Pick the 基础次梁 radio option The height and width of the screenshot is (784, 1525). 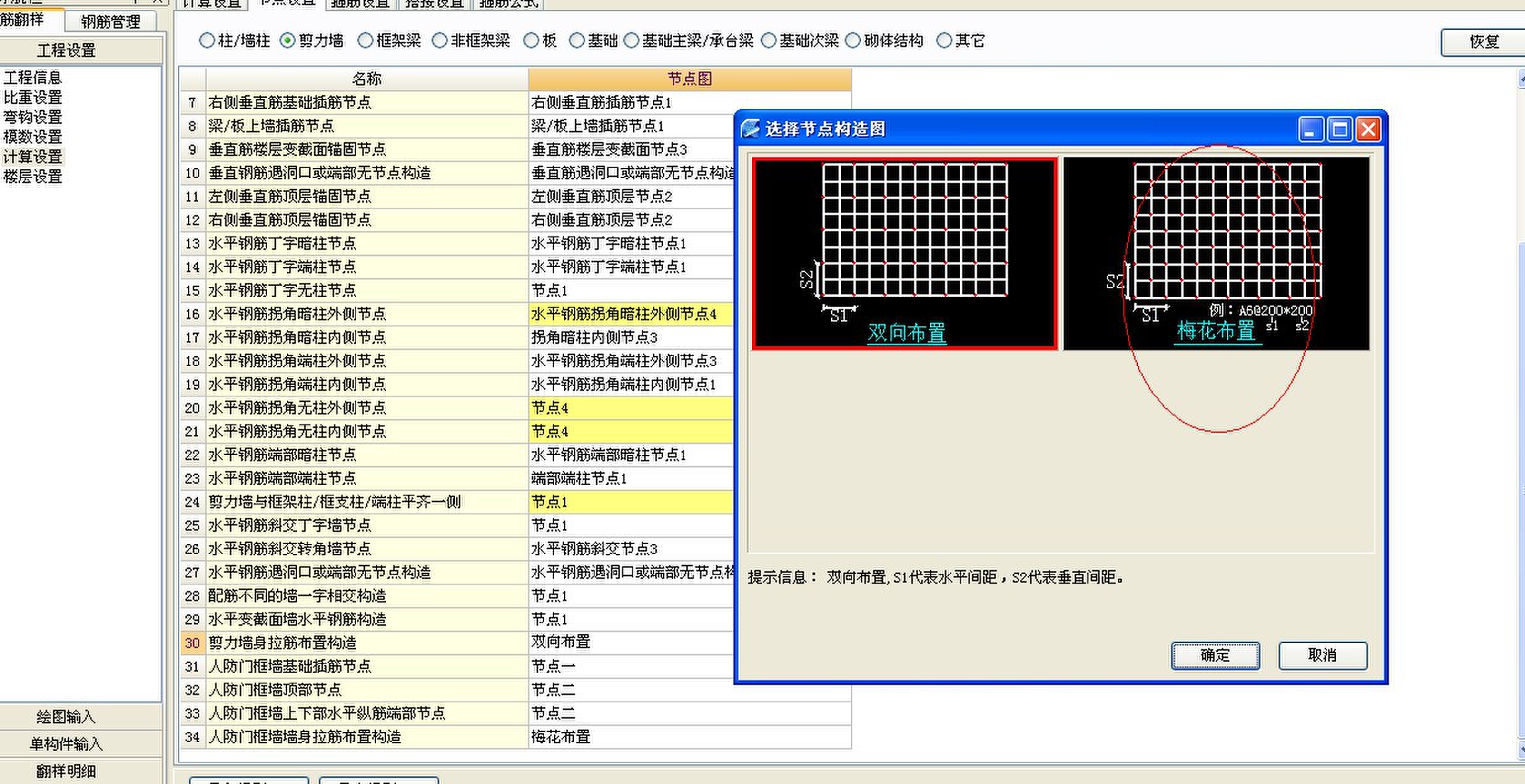(769, 41)
